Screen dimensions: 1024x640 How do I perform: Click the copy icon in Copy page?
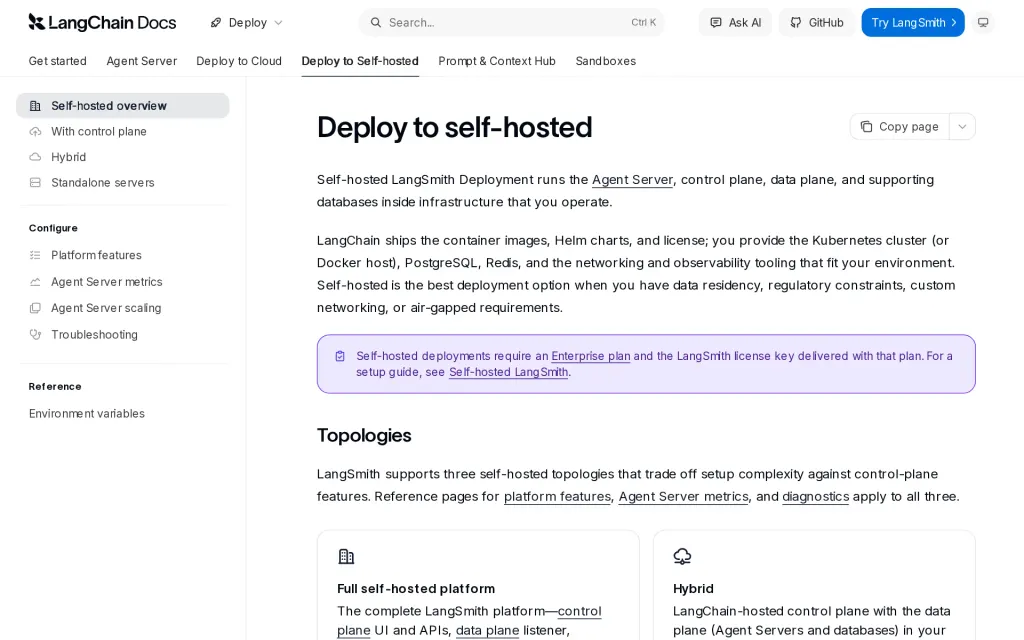point(866,126)
